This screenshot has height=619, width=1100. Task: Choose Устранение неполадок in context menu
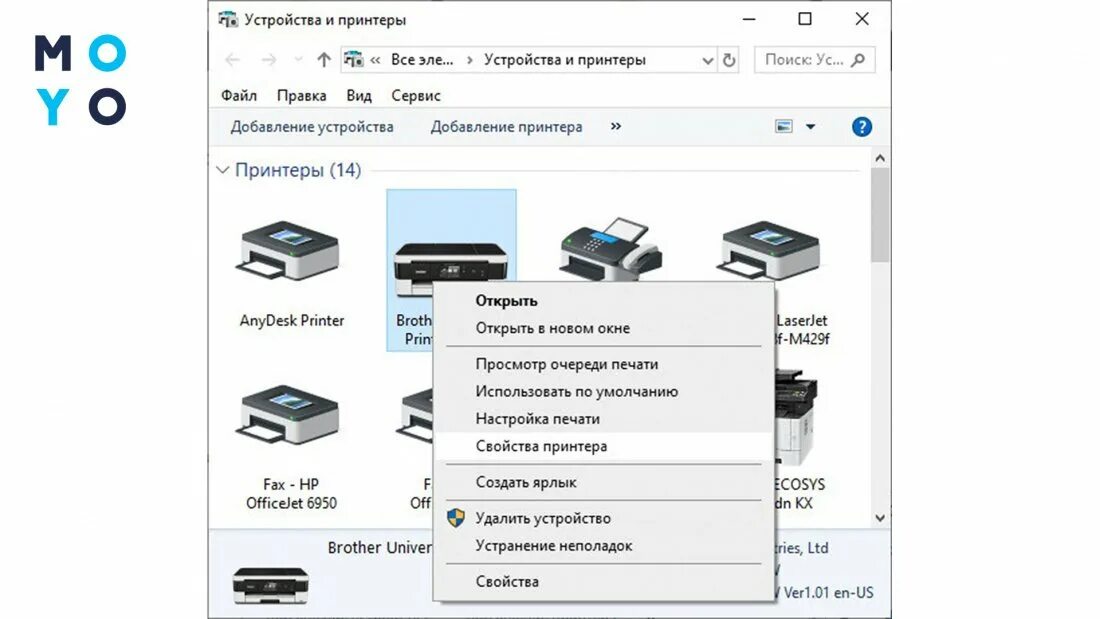pyautogui.click(x=603, y=546)
